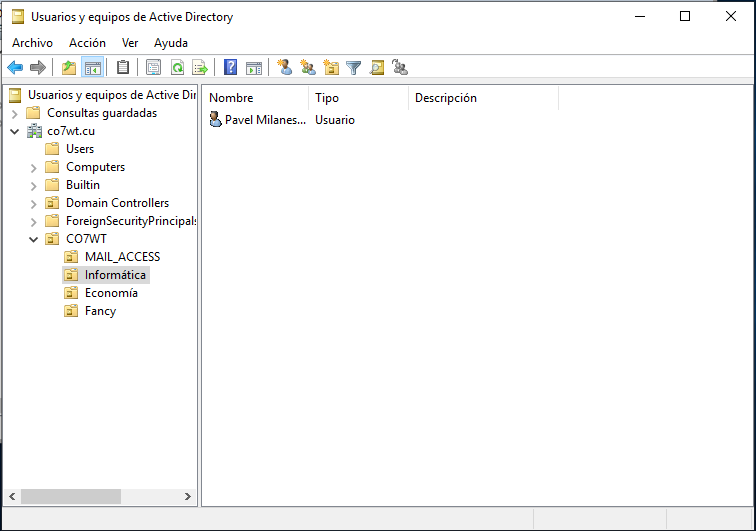Maximize the Active Directory window

pyautogui.click(x=685, y=16)
